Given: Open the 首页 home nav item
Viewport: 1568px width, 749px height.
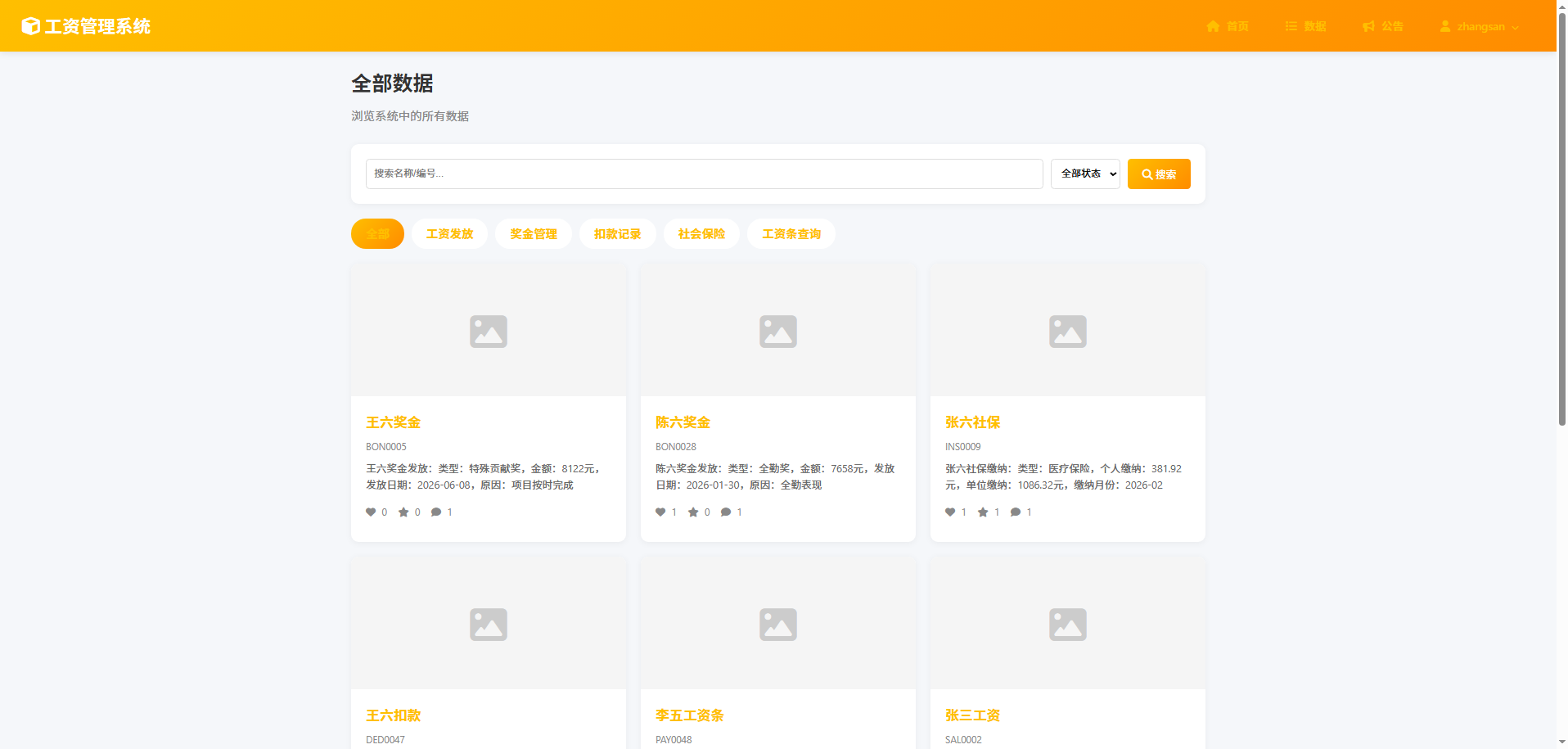Looking at the screenshot, I should 1228,26.
